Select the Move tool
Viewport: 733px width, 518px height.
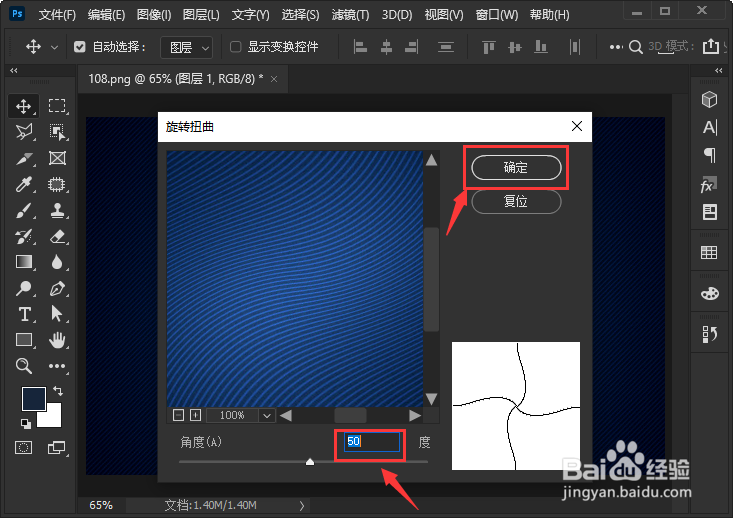[x=23, y=106]
